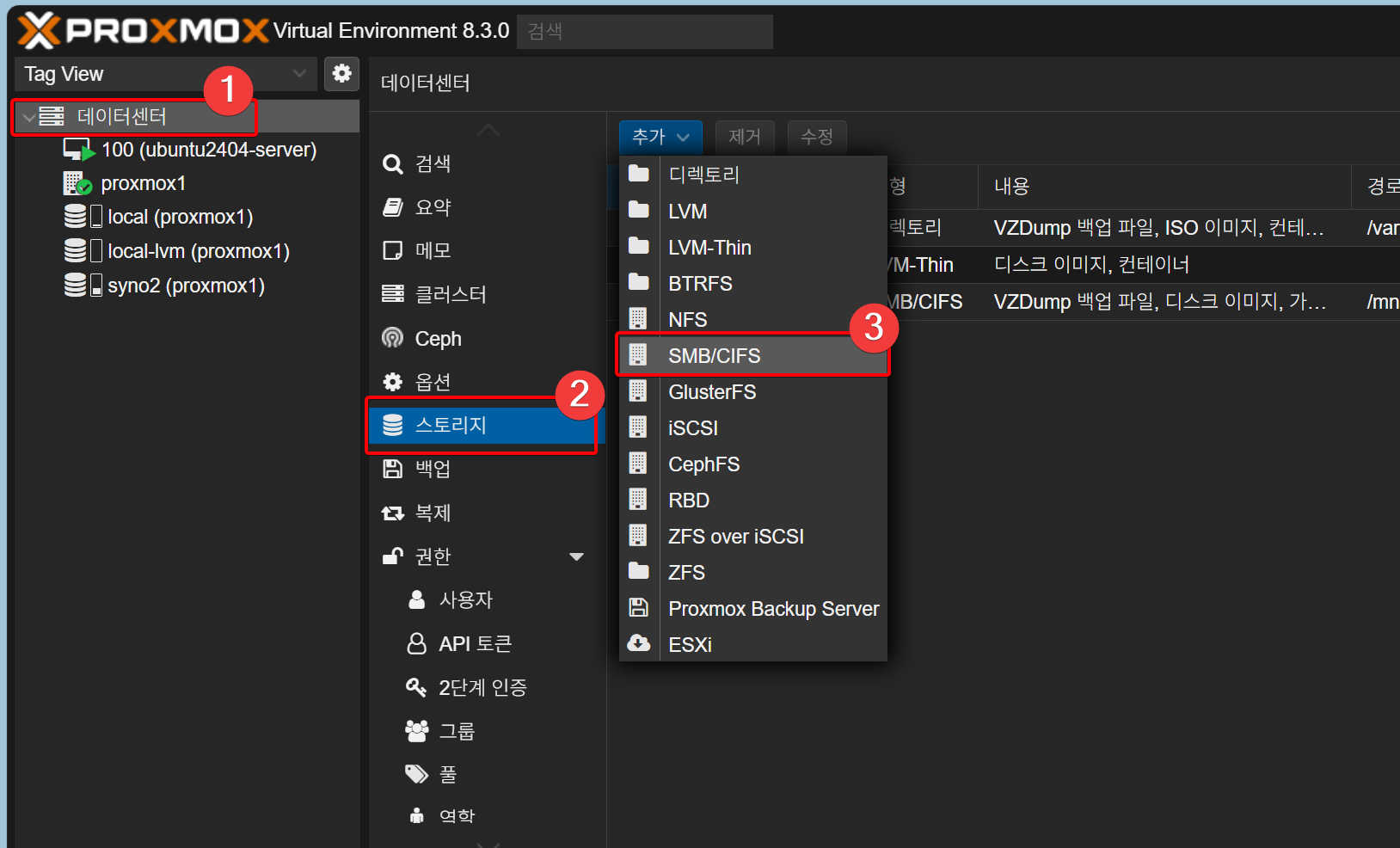Click the key icon beside 2단계 인증
Viewport: 1400px width, 848px height.
[x=417, y=687]
